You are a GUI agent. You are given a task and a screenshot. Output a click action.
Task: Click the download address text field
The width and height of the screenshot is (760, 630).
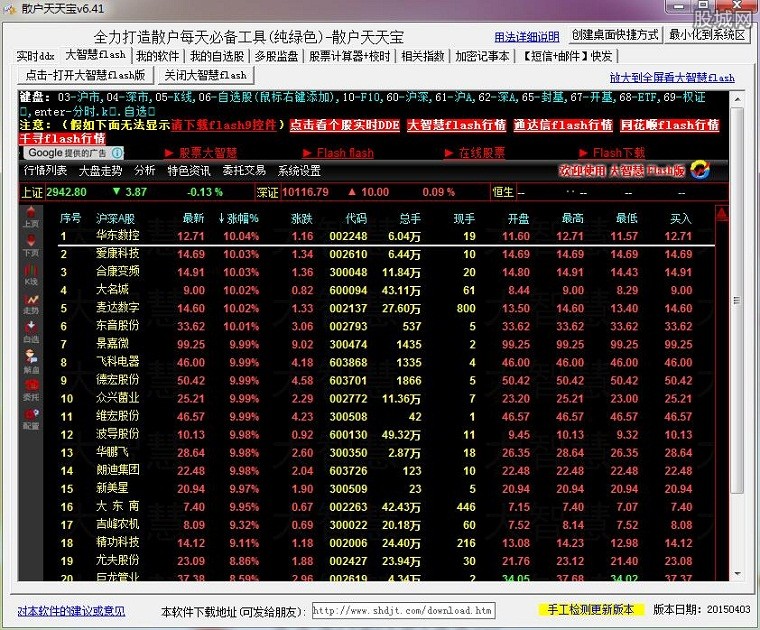pyautogui.click(x=402, y=610)
